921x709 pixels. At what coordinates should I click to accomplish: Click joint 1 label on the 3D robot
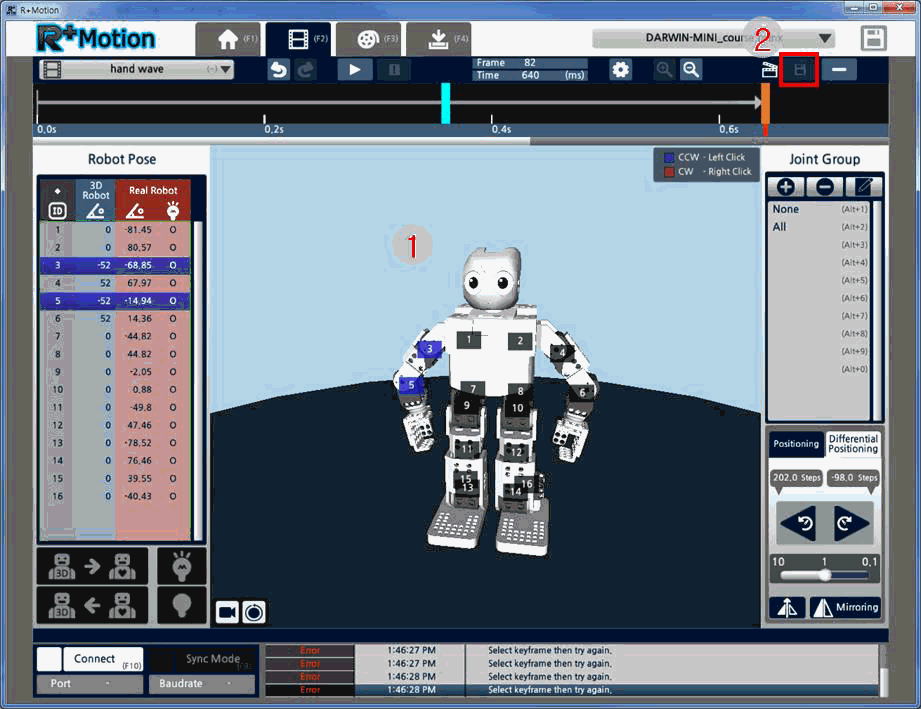[x=469, y=339]
